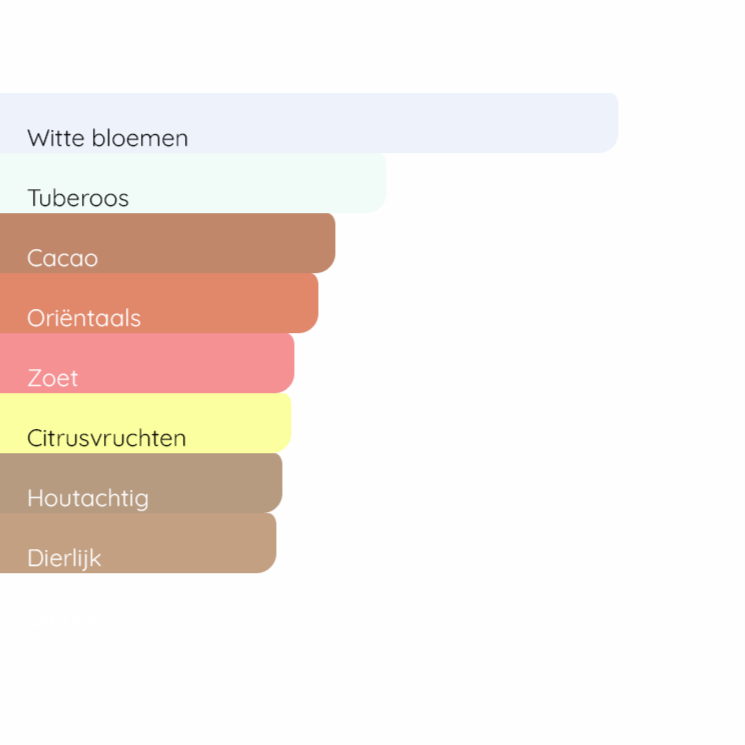The width and height of the screenshot is (745, 745).
Task: Select the Zoet text label
Action: click(x=53, y=378)
